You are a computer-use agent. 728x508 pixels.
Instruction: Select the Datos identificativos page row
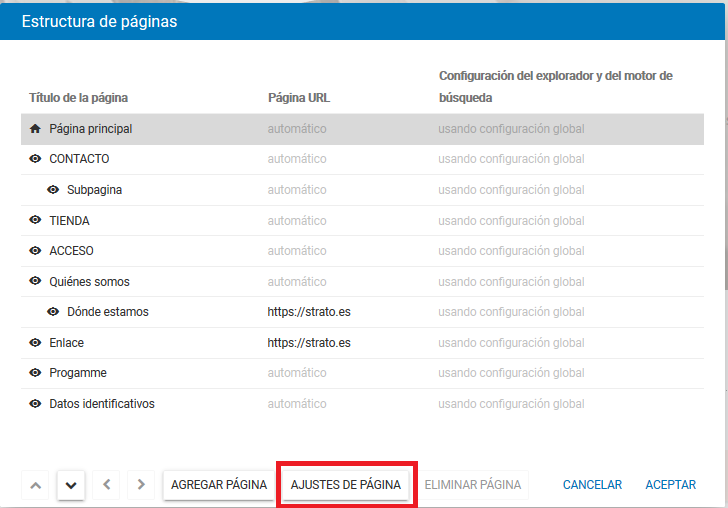[x=102, y=404]
